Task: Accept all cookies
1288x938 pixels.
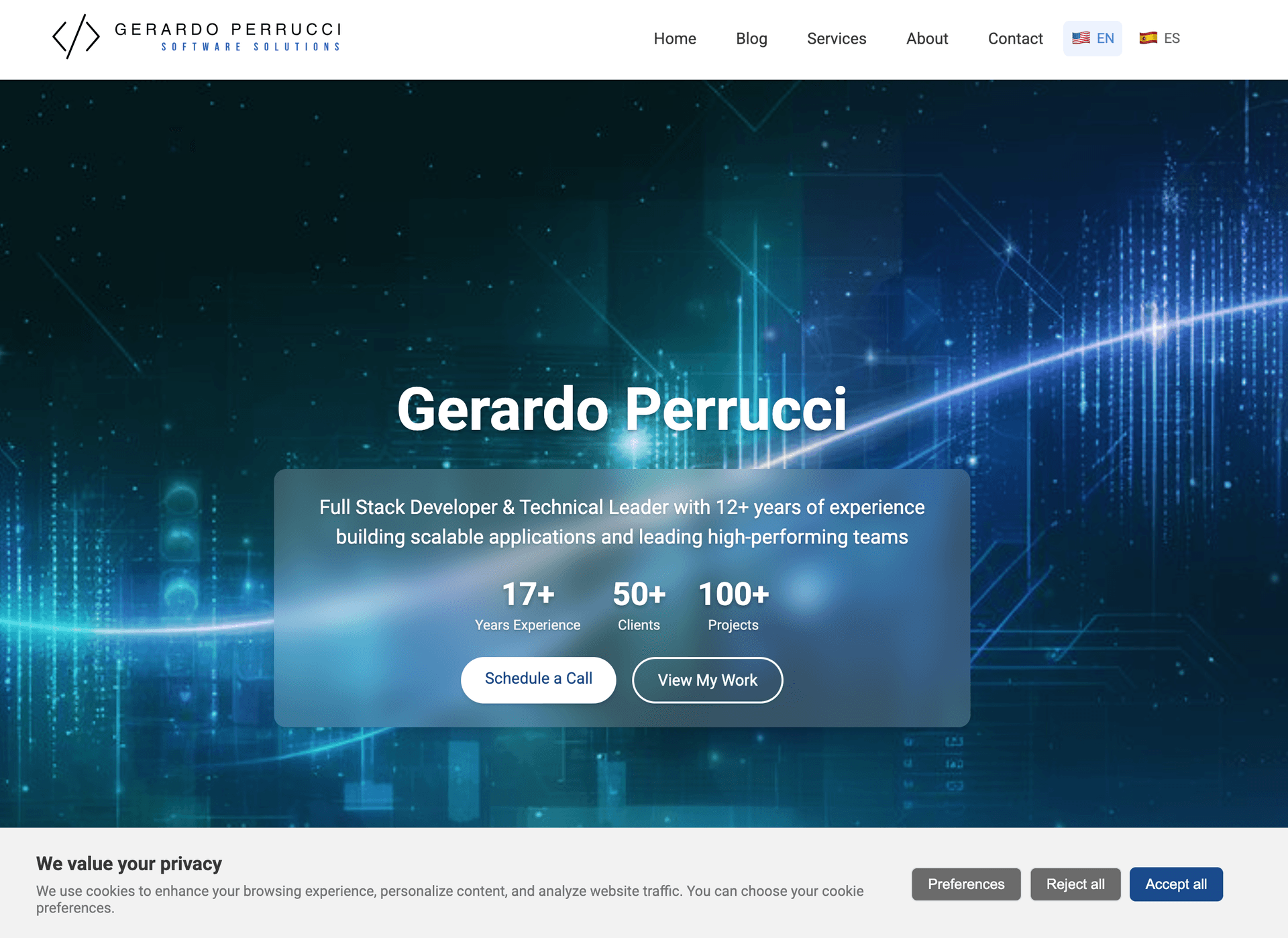Action: [1176, 884]
